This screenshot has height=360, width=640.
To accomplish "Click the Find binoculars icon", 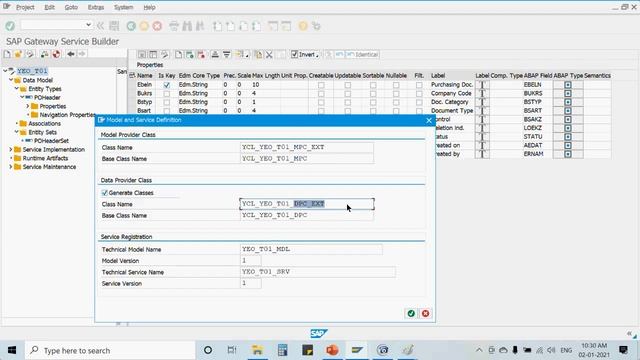I will pos(187,26).
